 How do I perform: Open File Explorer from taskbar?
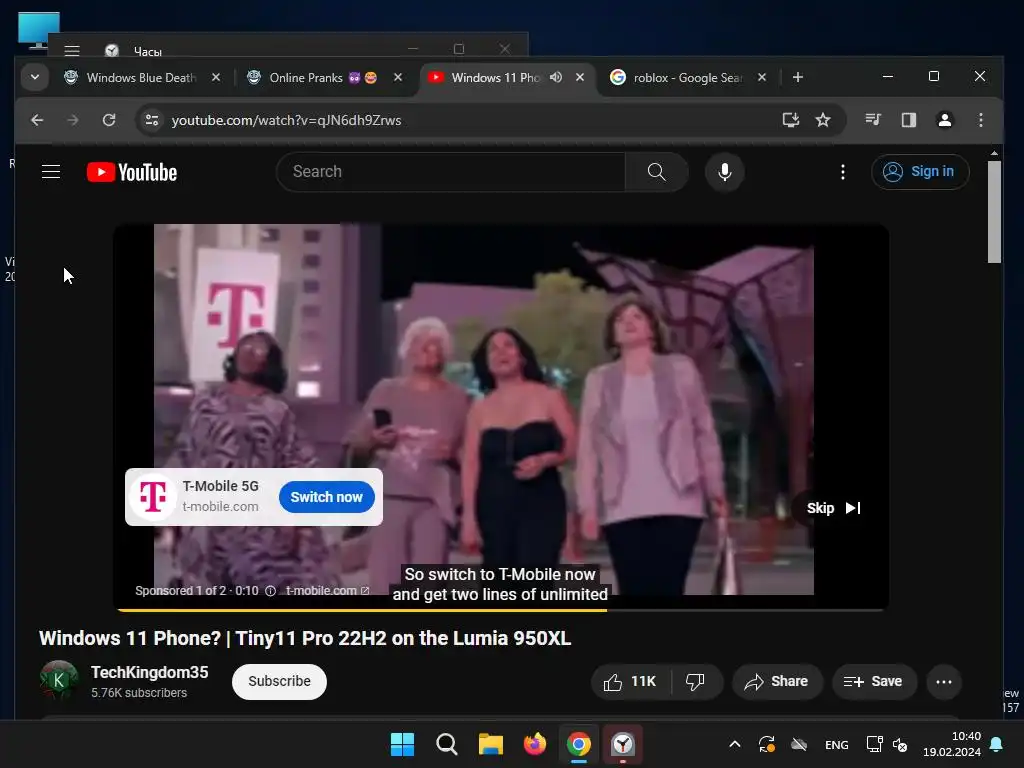coord(490,744)
